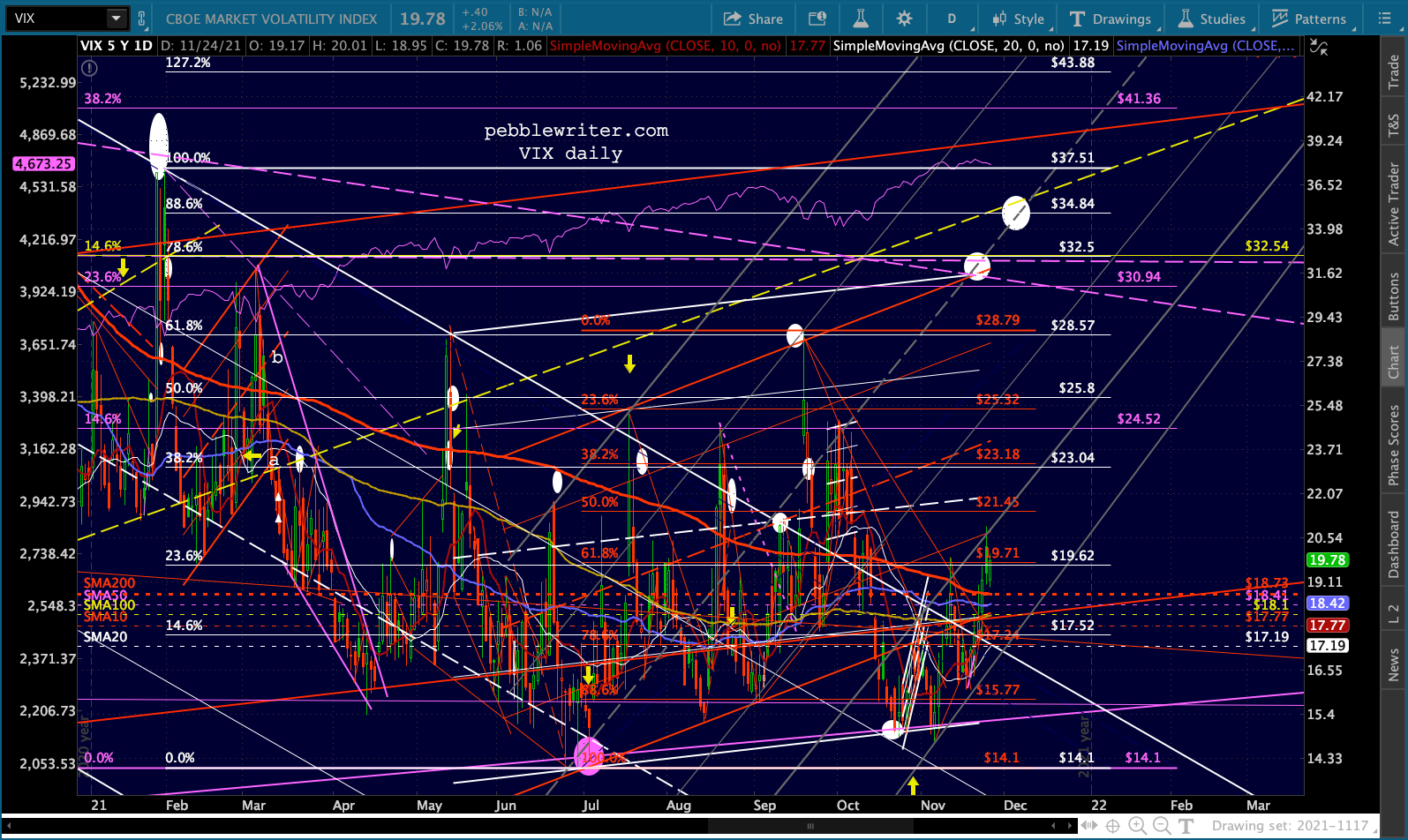
Task: Click the SMA20 label on chart
Action: [x=105, y=637]
